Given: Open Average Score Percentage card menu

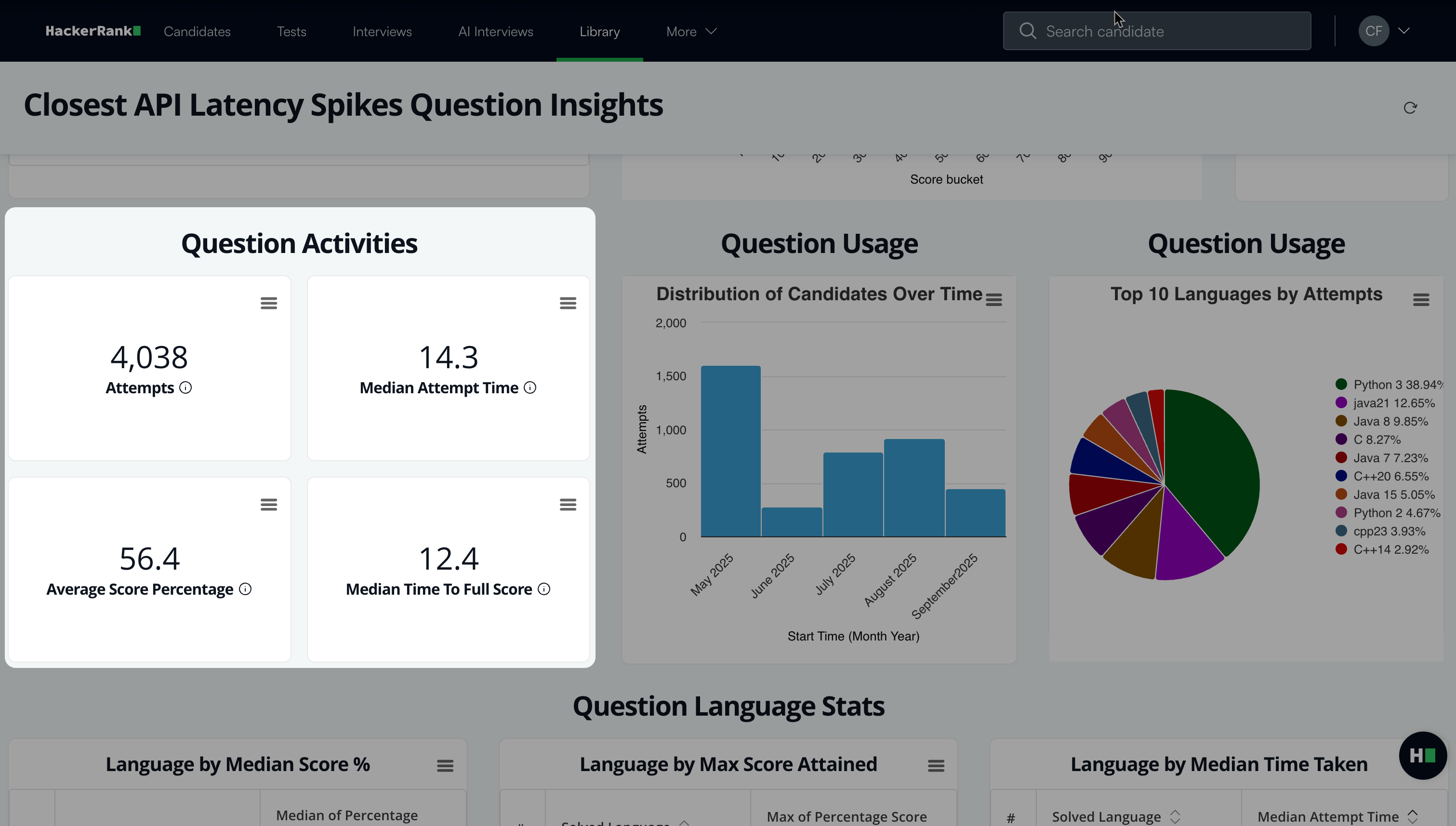Looking at the screenshot, I should pyautogui.click(x=269, y=505).
